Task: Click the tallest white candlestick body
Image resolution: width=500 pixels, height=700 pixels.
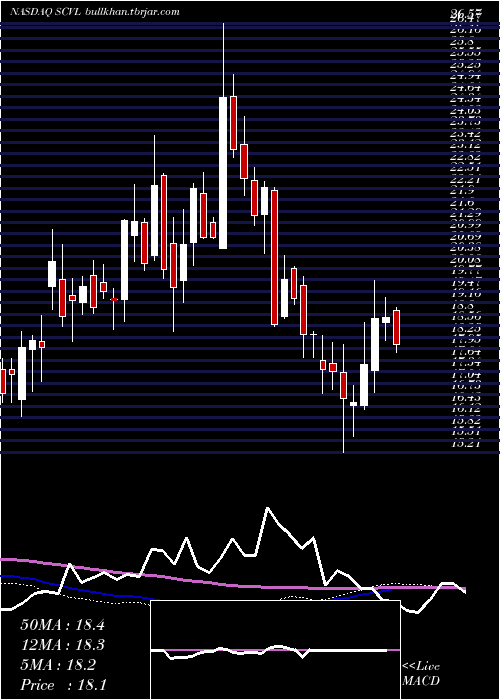Action: click(223, 173)
